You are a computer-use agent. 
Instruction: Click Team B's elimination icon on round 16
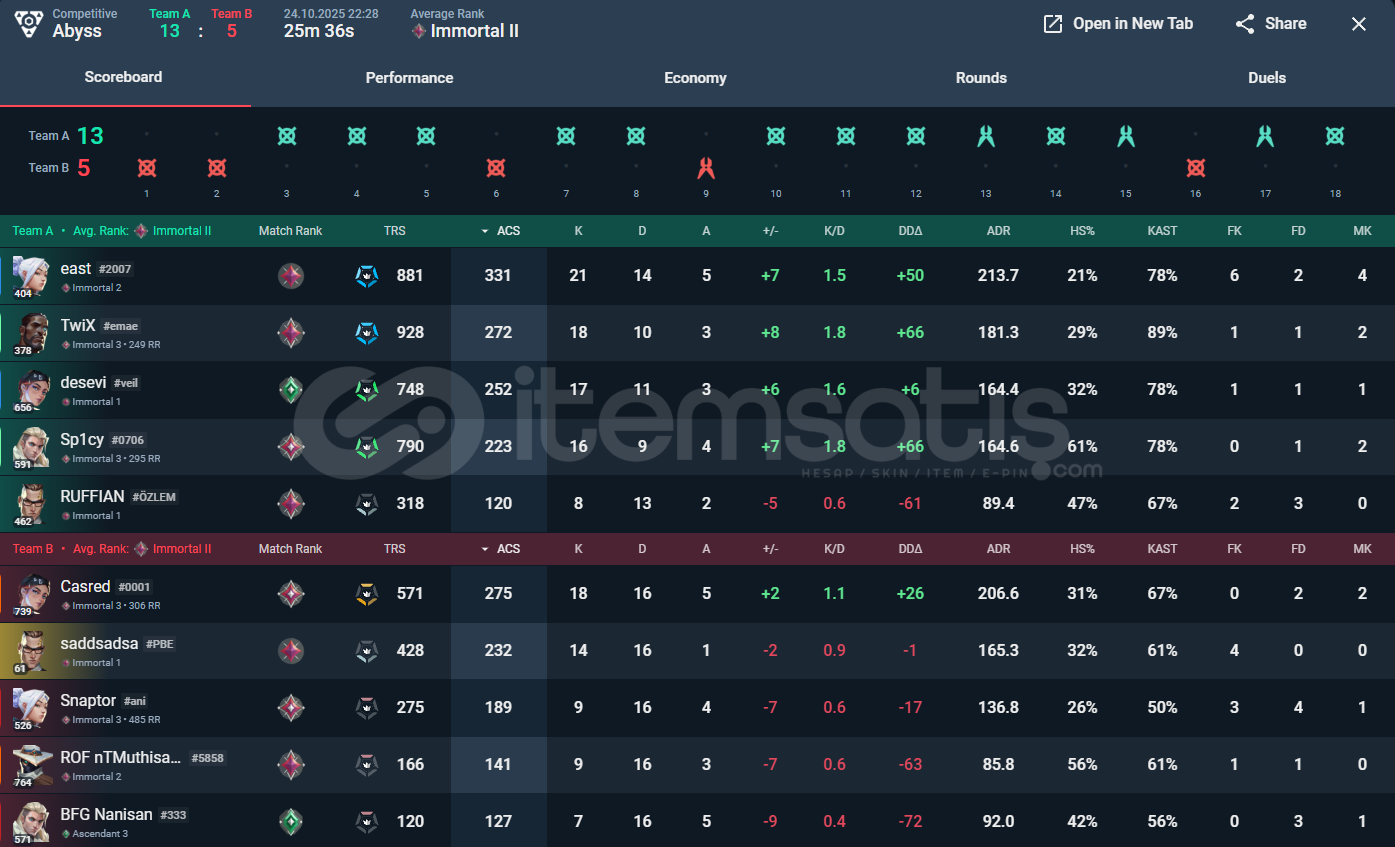click(1195, 166)
